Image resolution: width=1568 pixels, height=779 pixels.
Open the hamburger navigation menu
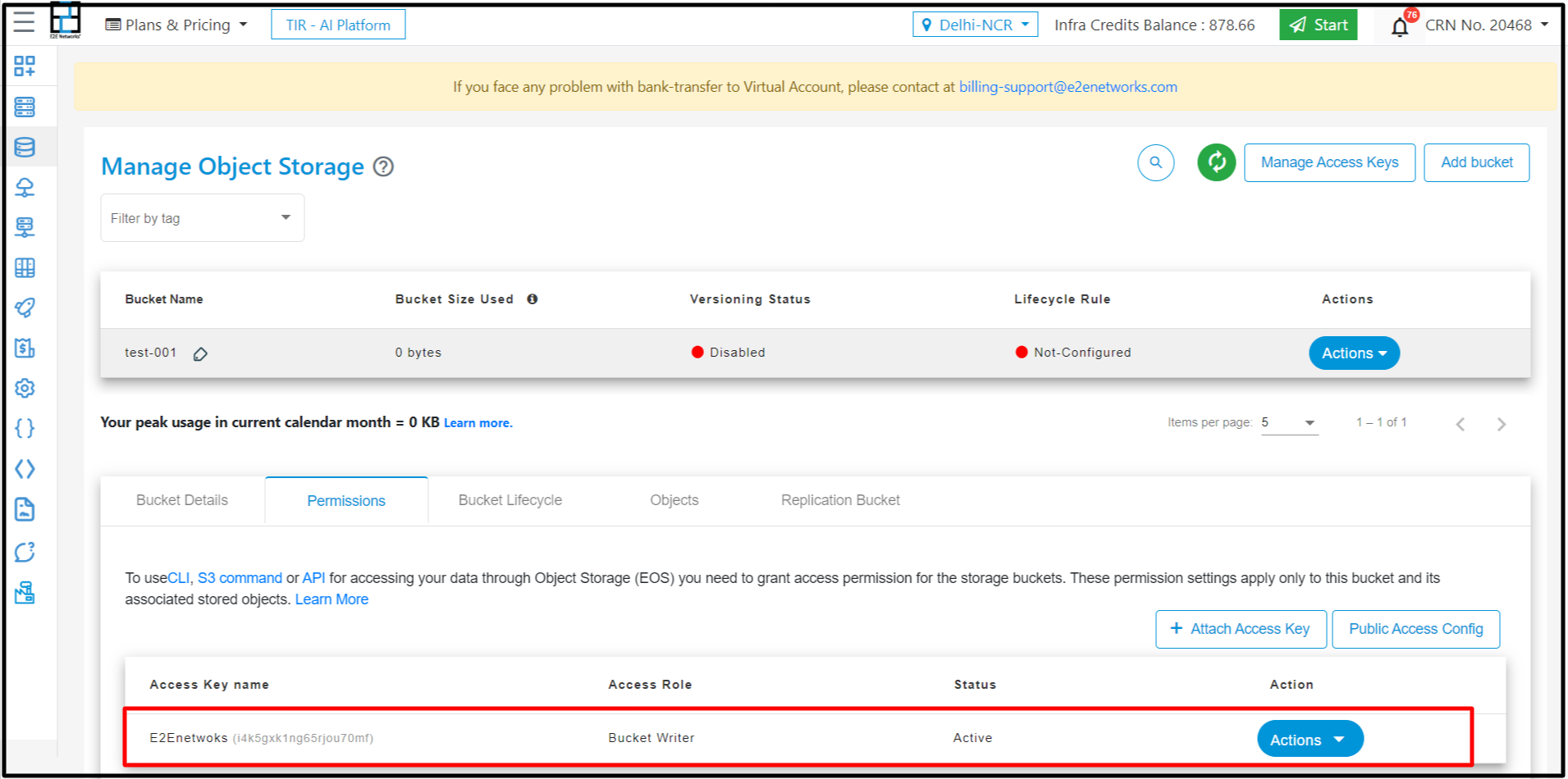coord(24,22)
